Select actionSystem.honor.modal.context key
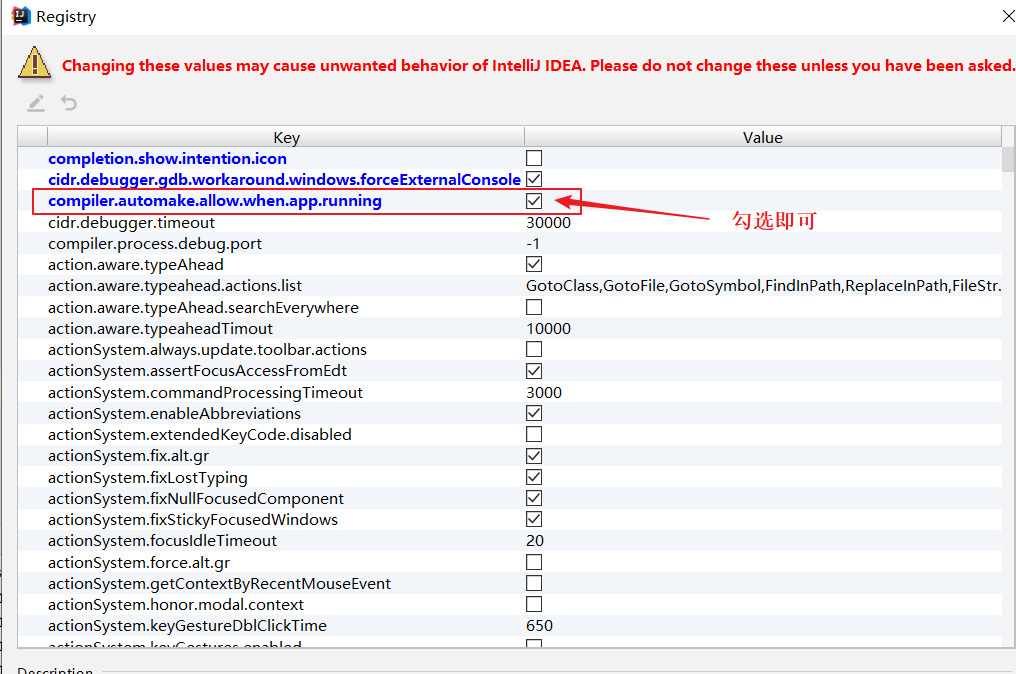The image size is (1016, 674). [176, 605]
